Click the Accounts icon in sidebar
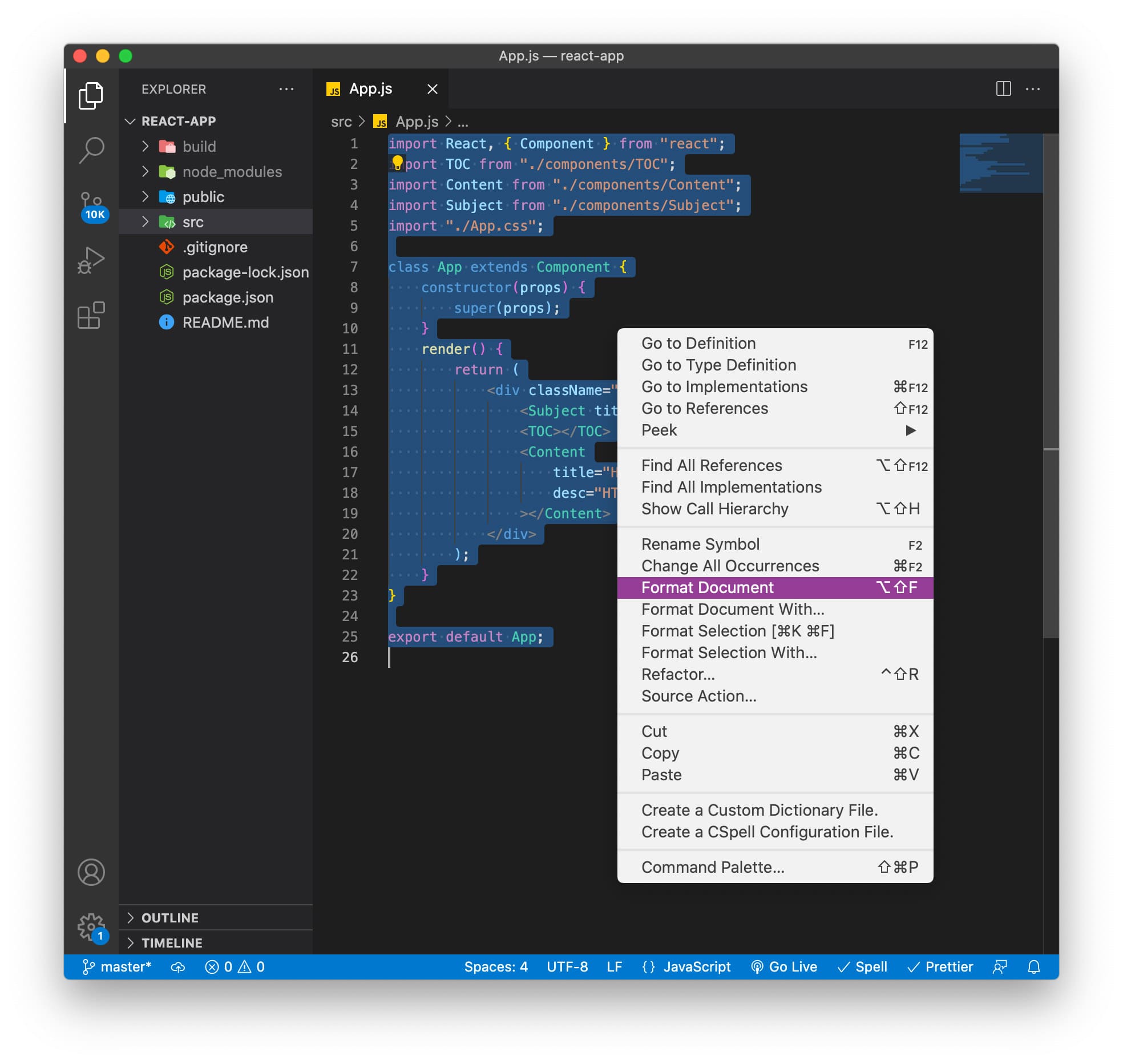The width and height of the screenshot is (1123, 1064). (91, 872)
